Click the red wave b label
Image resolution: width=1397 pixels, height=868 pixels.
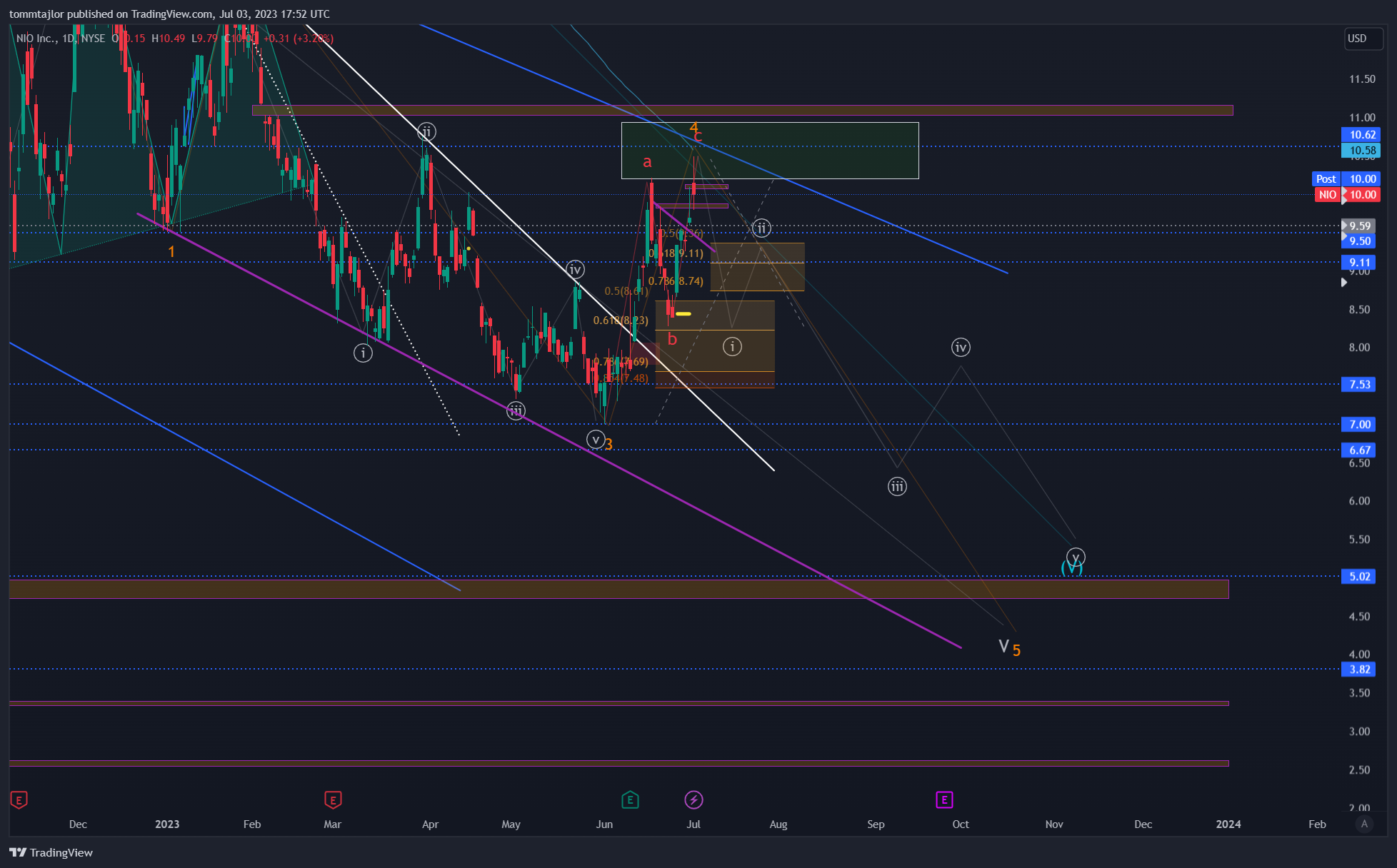click(x=672, y=339)
